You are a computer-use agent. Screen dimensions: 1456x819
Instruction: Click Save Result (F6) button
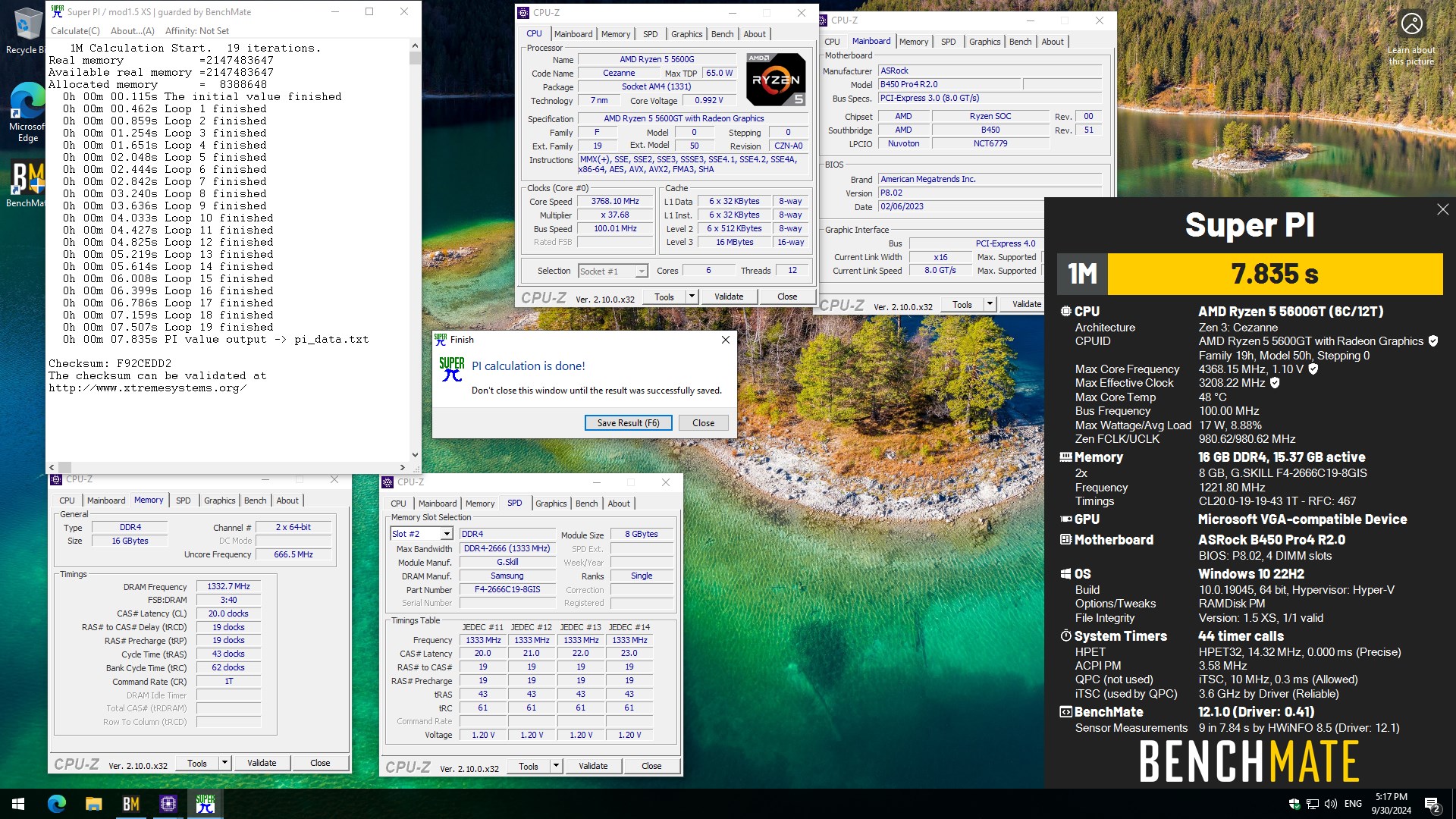point(628,423)
